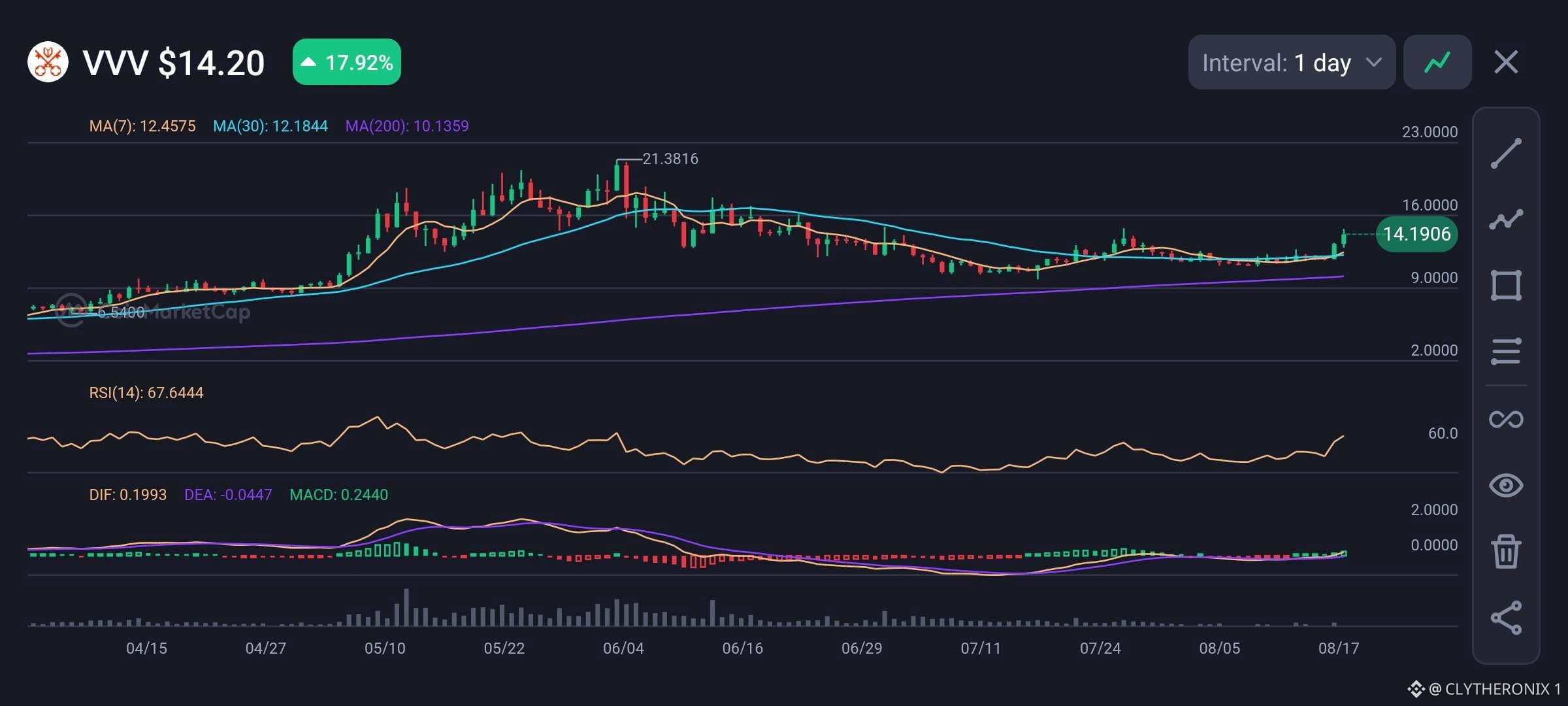Click the 9.0000 price axis label
The height and width of the screenshot is (706, 1568).
tap(1434, 278)
